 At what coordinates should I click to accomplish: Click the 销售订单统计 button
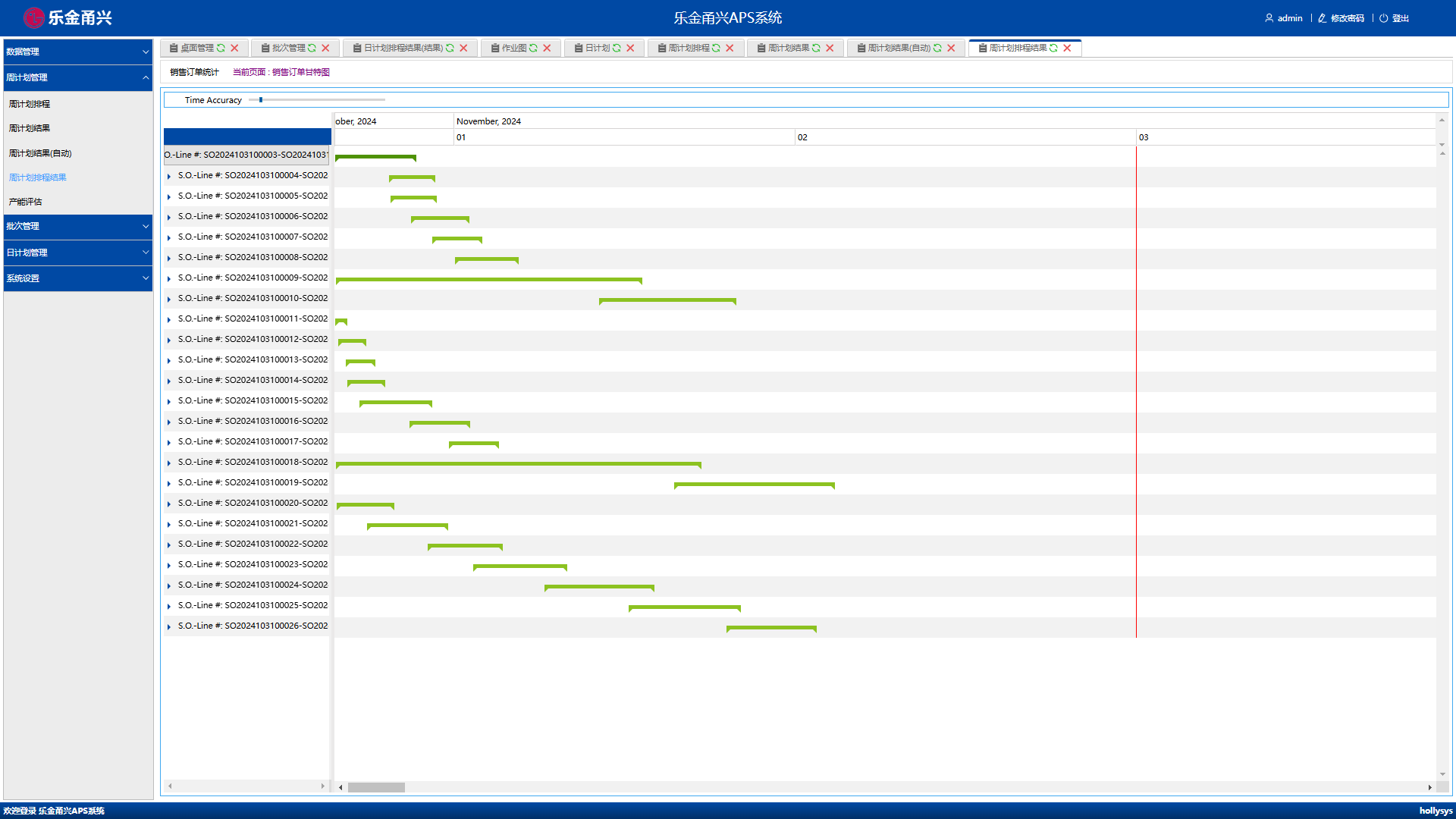coord(194,72)
